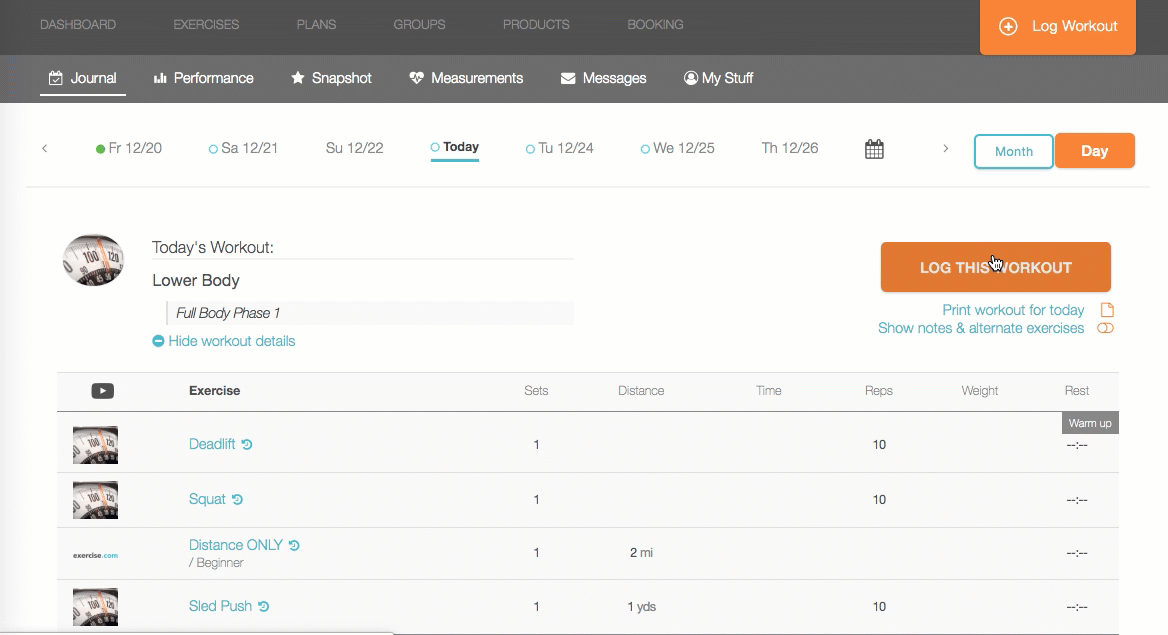Image resolution: width=1168 pixels, height=635 pixels.
Task: Select the Tu 12/24 date
Action: (559, 148)
